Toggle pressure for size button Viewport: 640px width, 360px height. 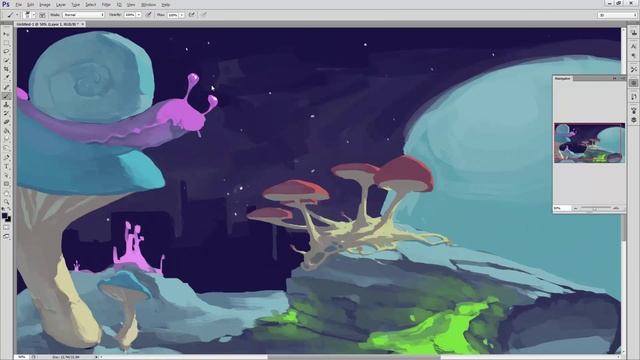click(x=203, y=15)
